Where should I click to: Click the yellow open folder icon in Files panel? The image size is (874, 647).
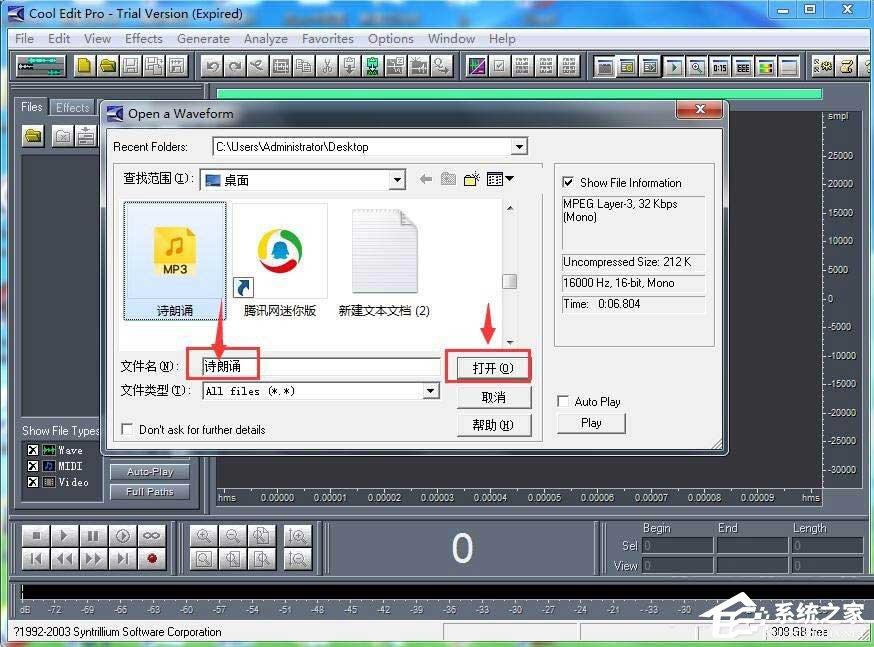click(x=34, y=135)
